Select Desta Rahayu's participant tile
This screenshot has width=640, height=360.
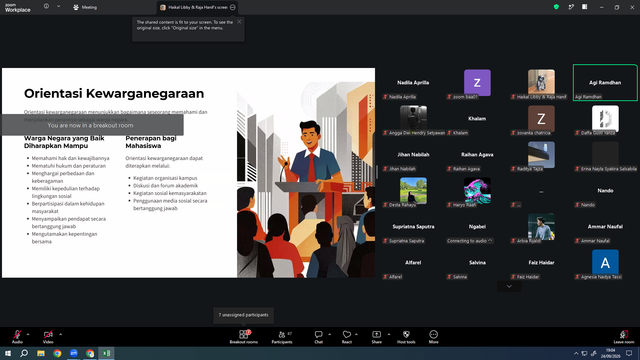(x=413, y=190)
